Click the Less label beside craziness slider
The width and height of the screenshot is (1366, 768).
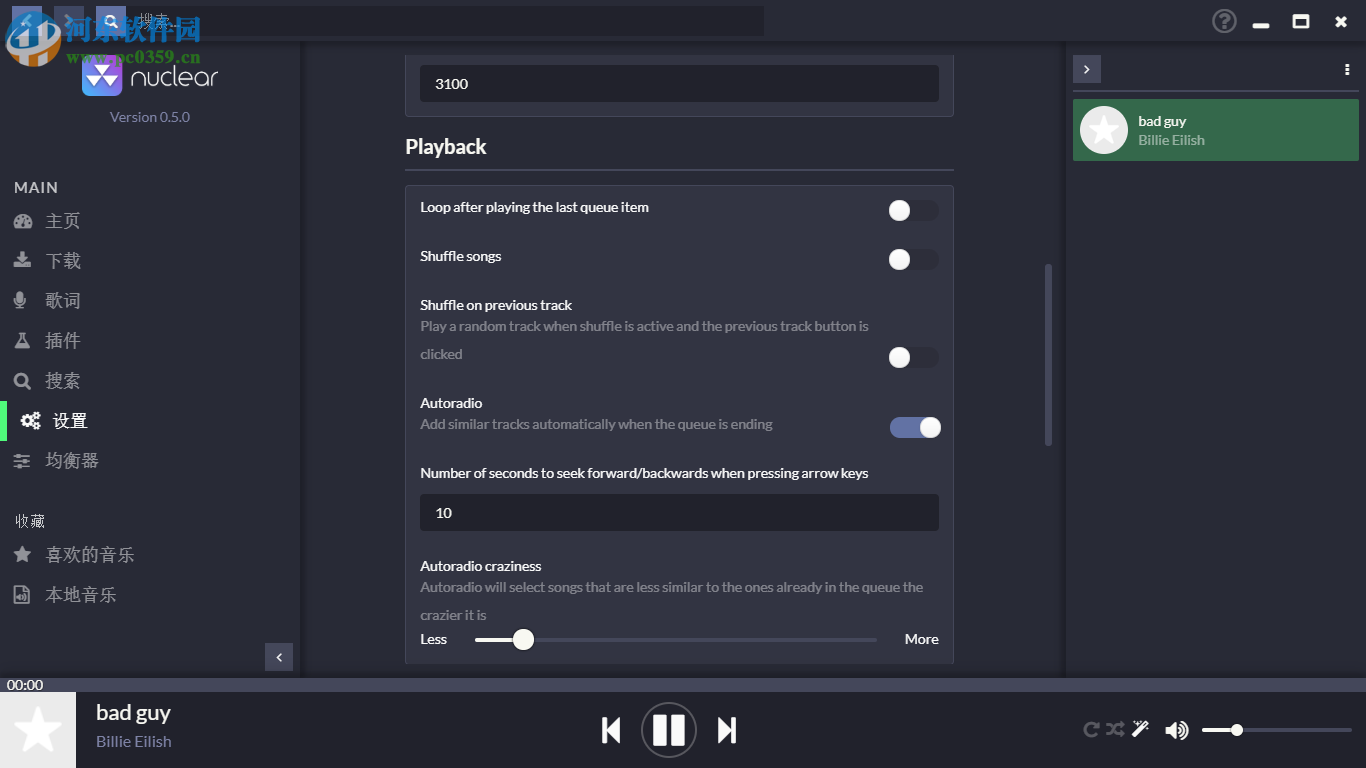click(x=434, y=639)
